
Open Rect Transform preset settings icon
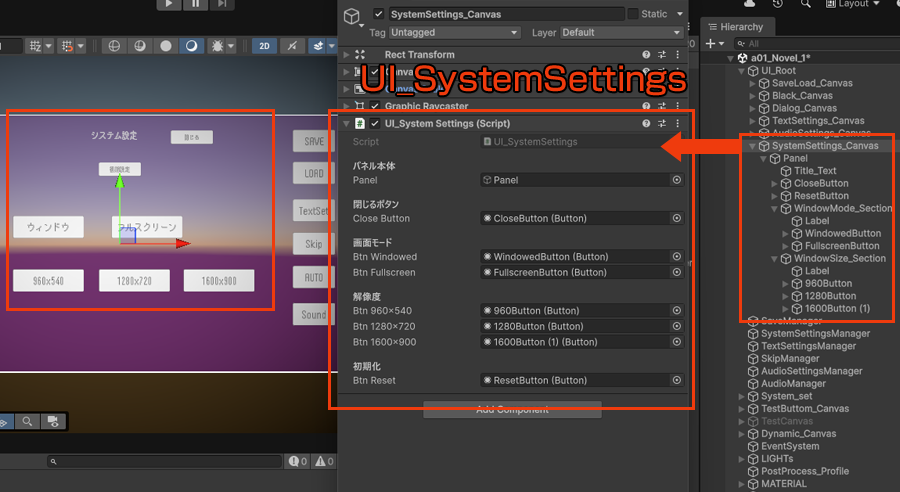coord(662,55)
